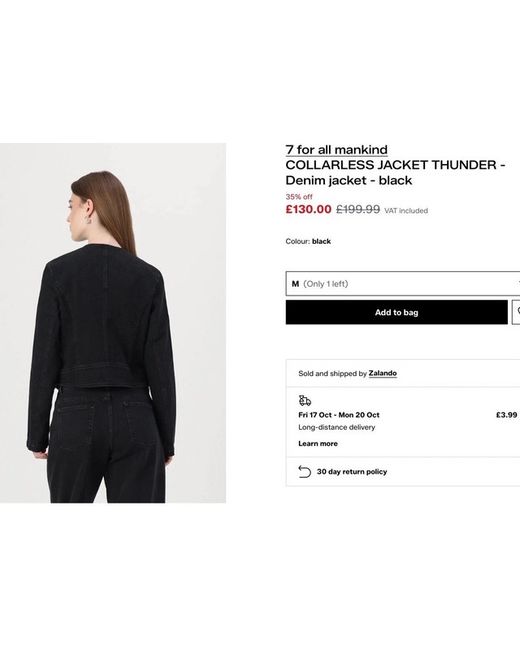
Task: Click the COLLARLESS JACKET THUNDER product title
Action: (x=395, y=172)
